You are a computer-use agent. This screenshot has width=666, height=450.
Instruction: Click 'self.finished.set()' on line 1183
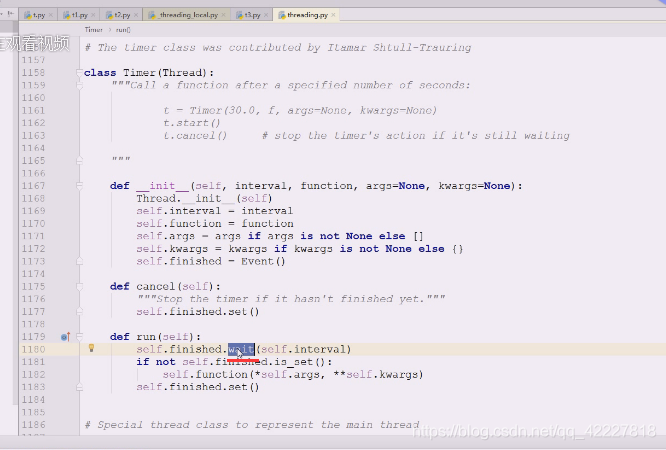point(198,387)
